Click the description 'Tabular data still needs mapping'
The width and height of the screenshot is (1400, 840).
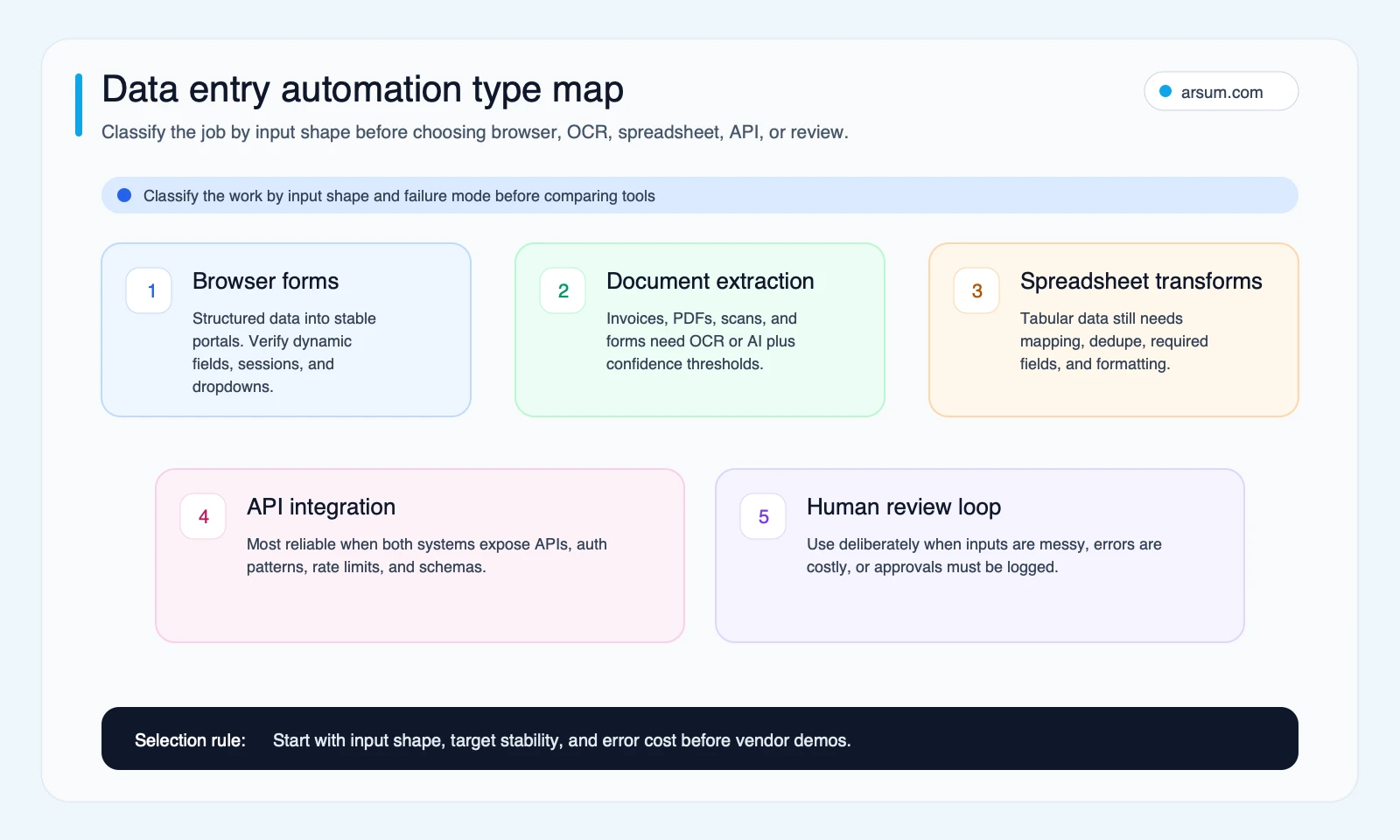coord(1114,341)
